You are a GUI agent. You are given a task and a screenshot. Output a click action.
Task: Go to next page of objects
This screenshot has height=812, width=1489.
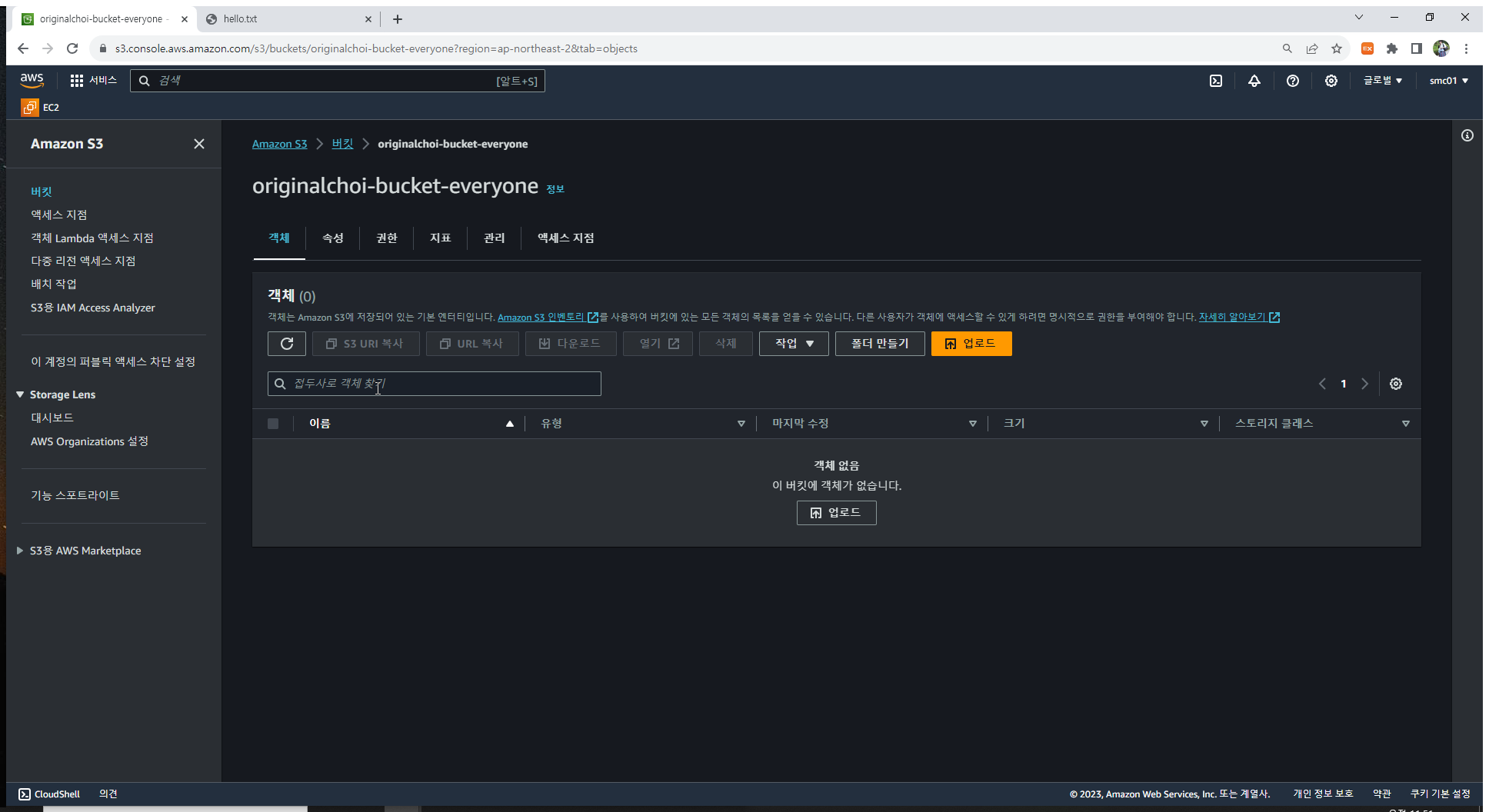tap(1365, 384)
